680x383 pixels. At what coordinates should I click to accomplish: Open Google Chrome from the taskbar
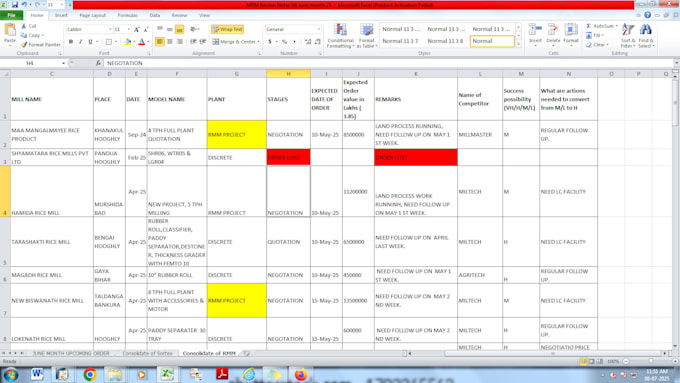90,375
